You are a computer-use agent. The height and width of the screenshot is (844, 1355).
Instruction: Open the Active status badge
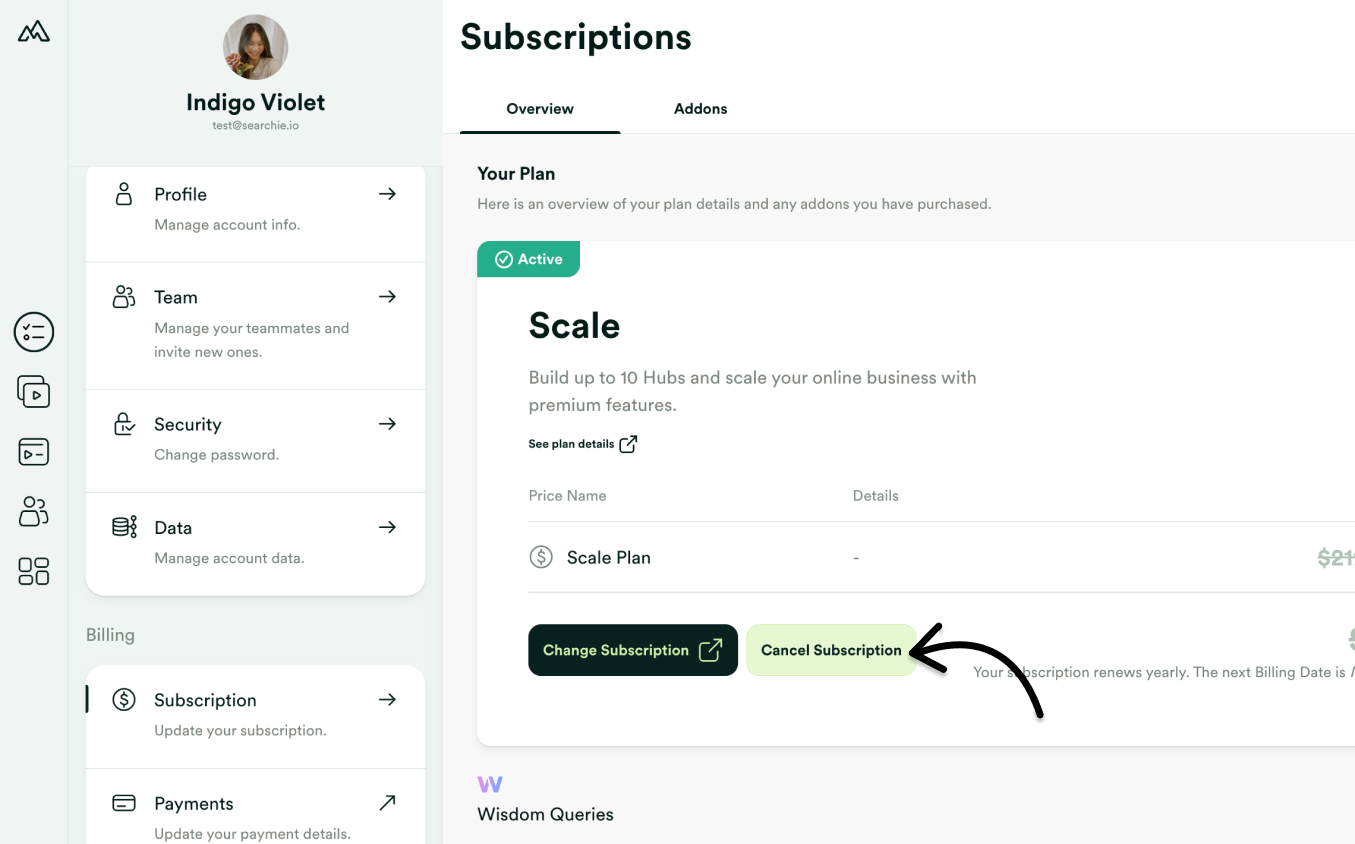(x=528, y=258)
